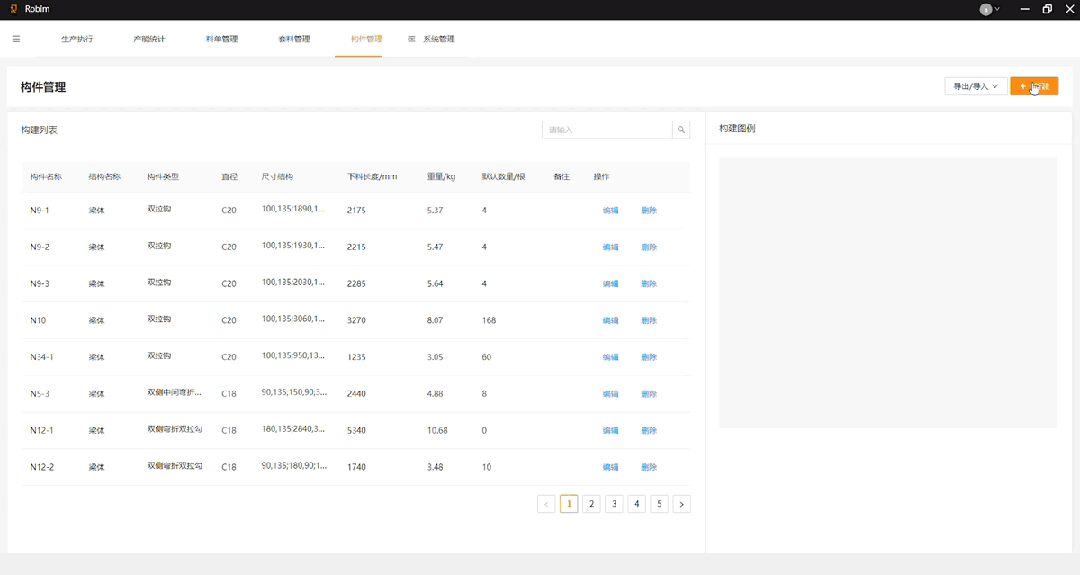Image resolution: width=1080 pixels, height=575 pixels.
Task: Go to page 4
Action: 636,504
